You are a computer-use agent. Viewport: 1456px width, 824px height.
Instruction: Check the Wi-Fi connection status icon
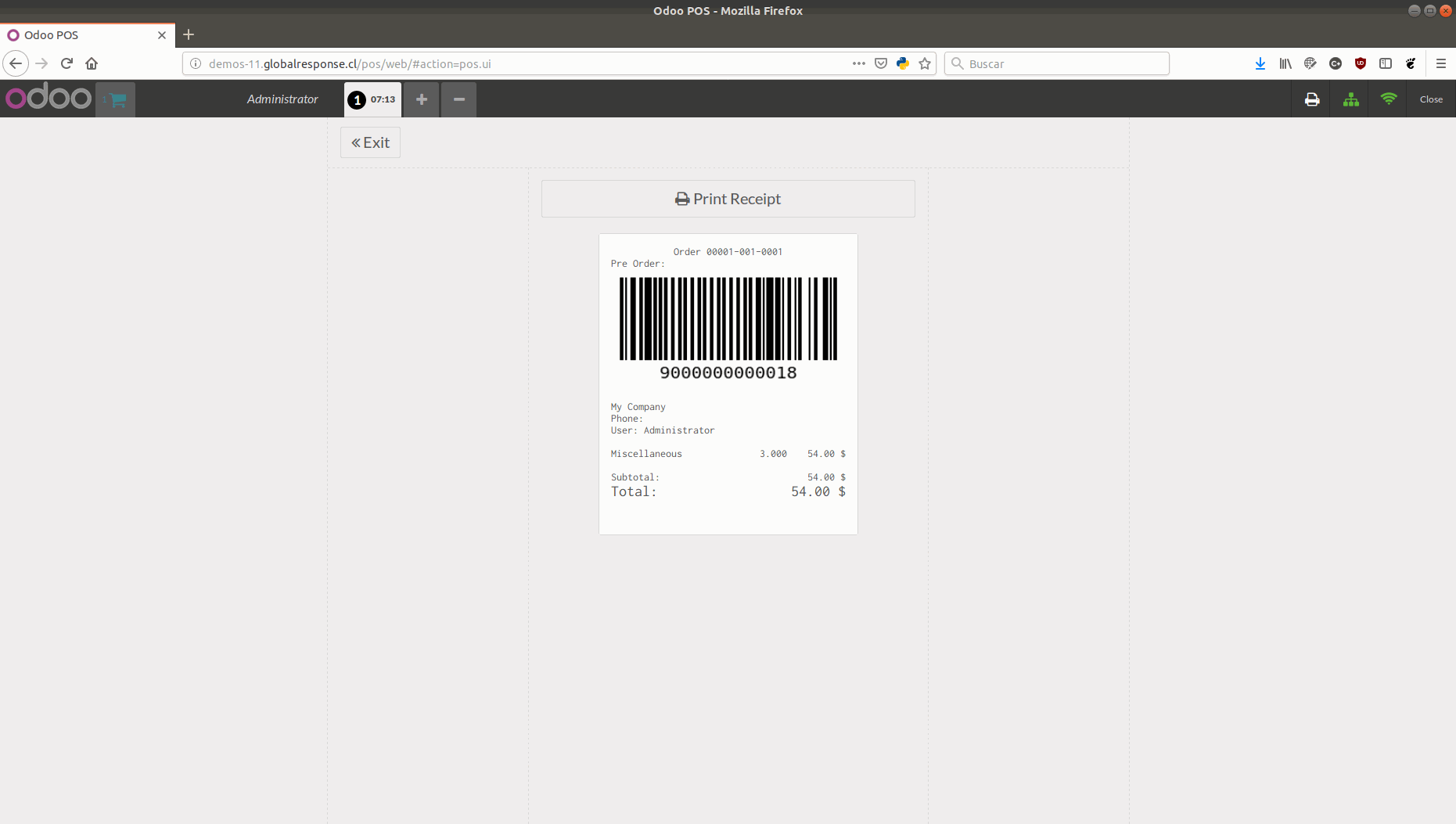tap(1388, 99)
